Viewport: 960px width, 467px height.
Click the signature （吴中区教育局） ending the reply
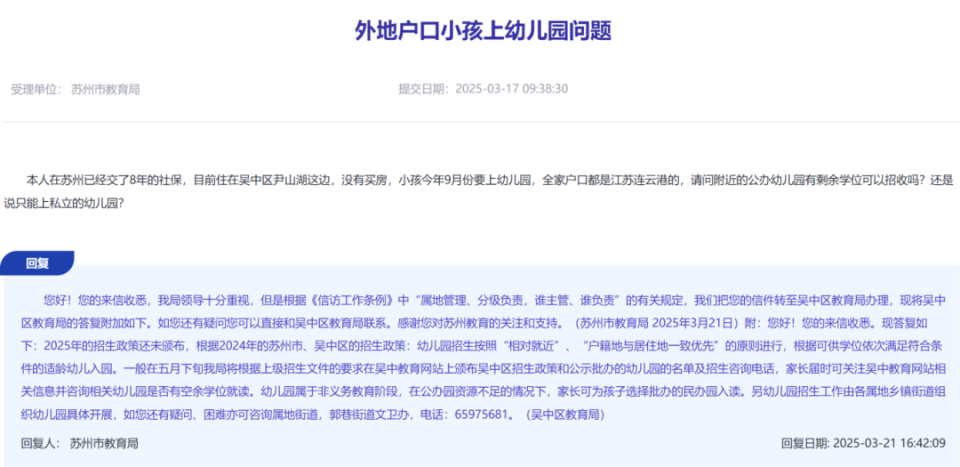pos(565,414)
